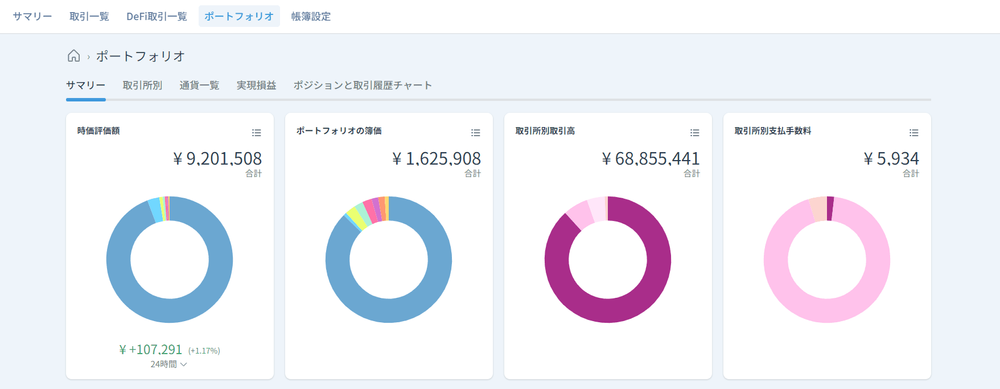
Task: Open DeFi取引一覧 in top navigation
Action: [157, 17]
